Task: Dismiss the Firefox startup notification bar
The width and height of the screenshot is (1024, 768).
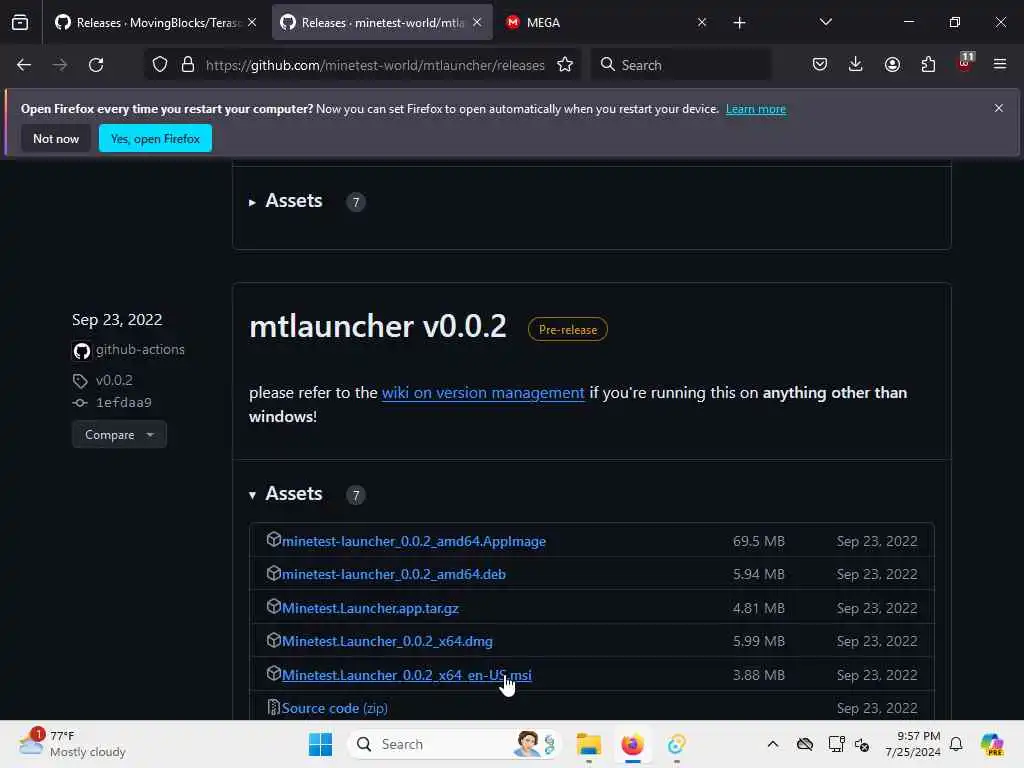Action: click(999, 108)
